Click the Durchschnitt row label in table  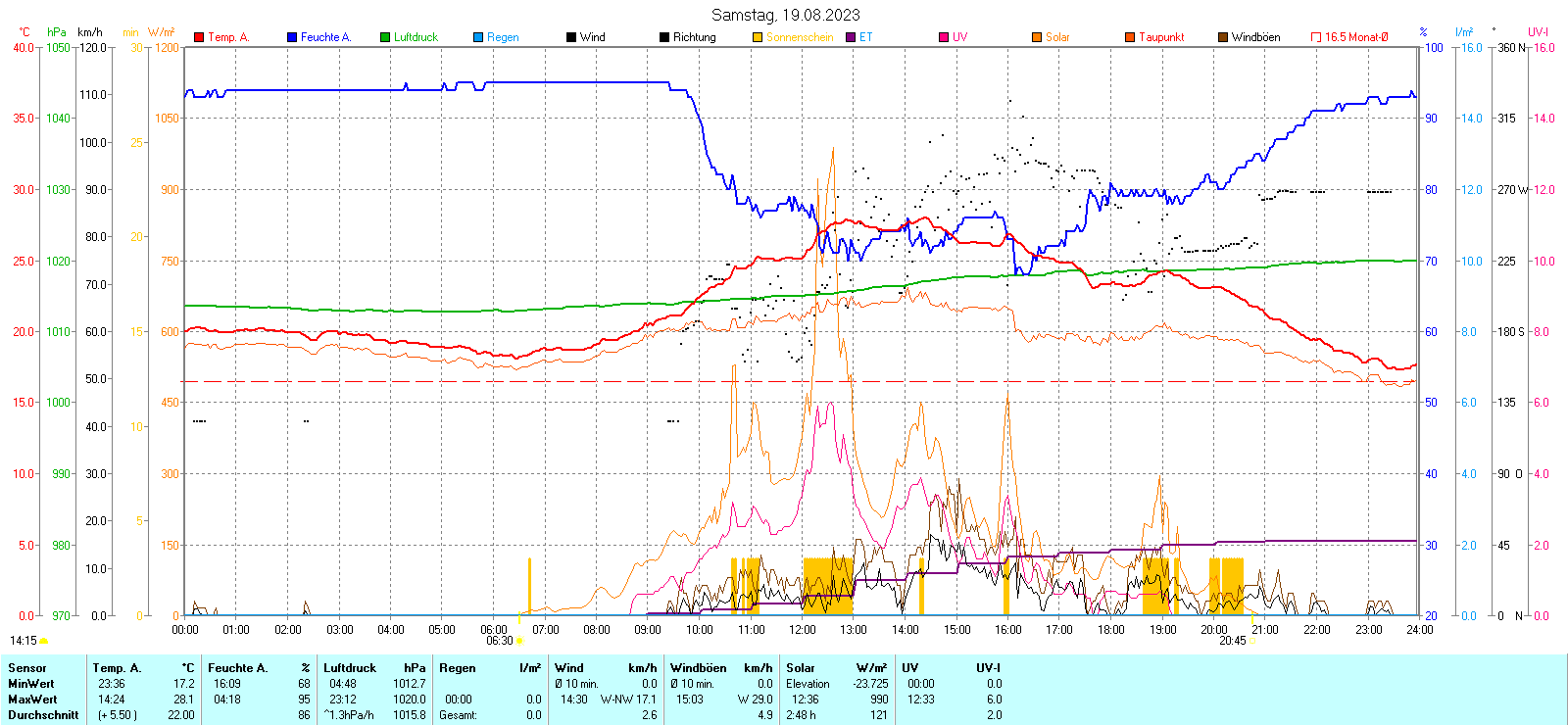tap(43, 715)
